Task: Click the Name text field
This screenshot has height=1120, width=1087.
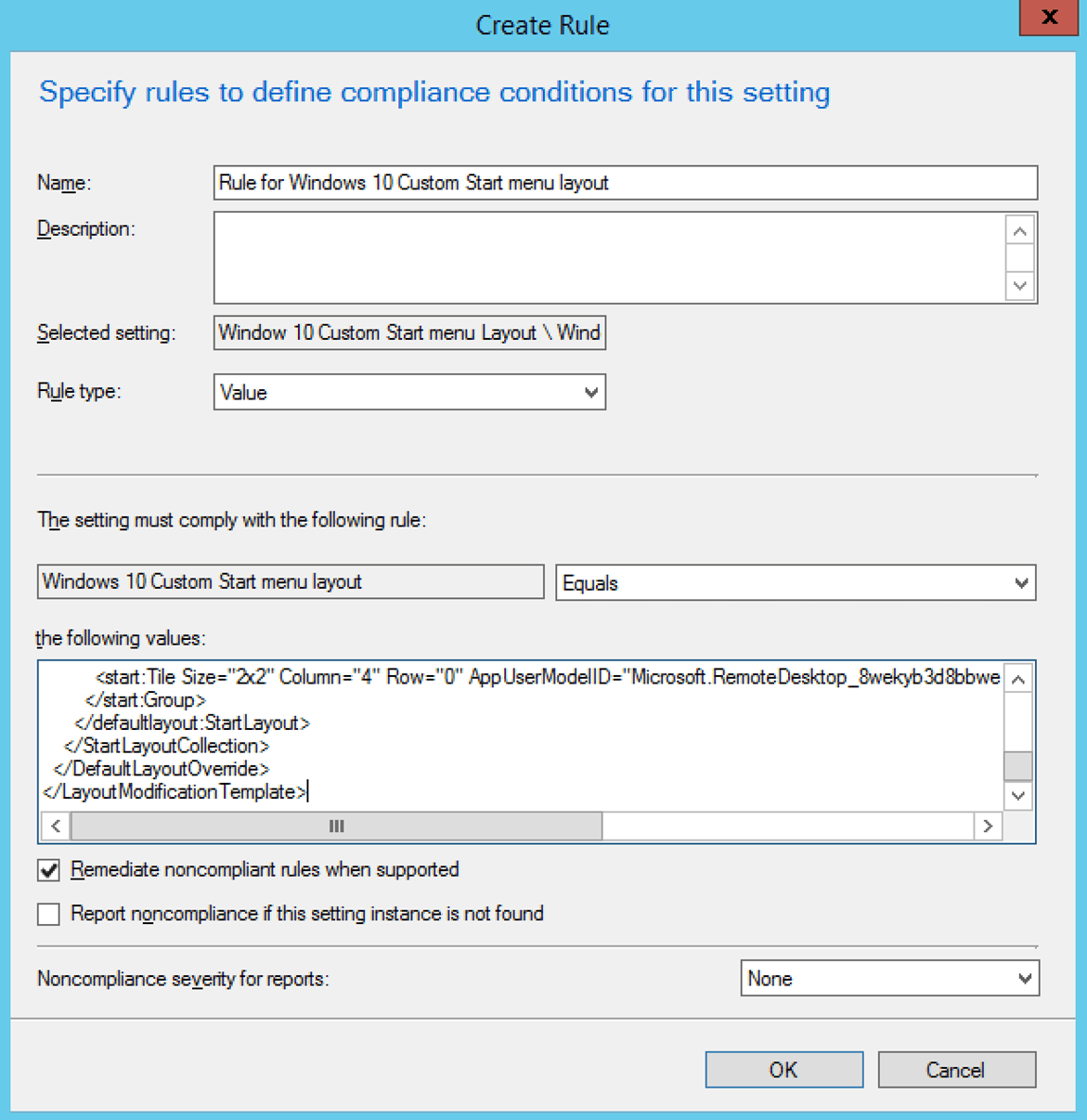Action: click(x=624, y=183)
